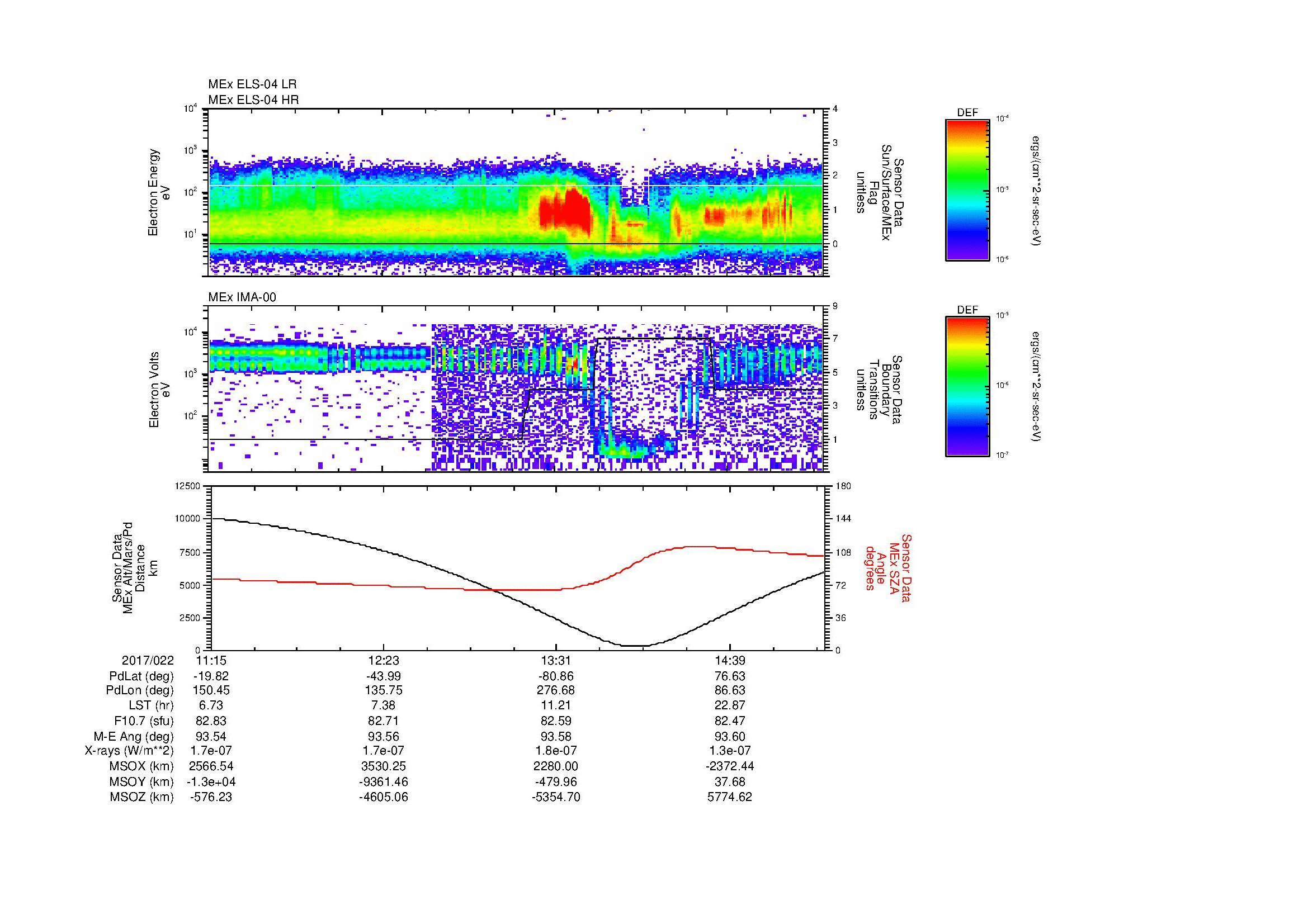Select the 11:15 time tick label
This screenshot has width=1308, height=924.
tap(211, 661)
